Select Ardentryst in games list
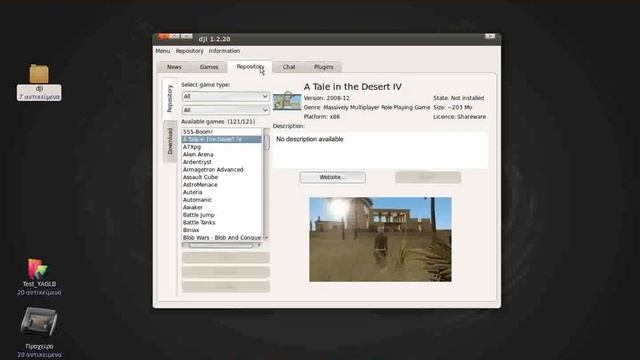640x360 pixels. (222, 162)
